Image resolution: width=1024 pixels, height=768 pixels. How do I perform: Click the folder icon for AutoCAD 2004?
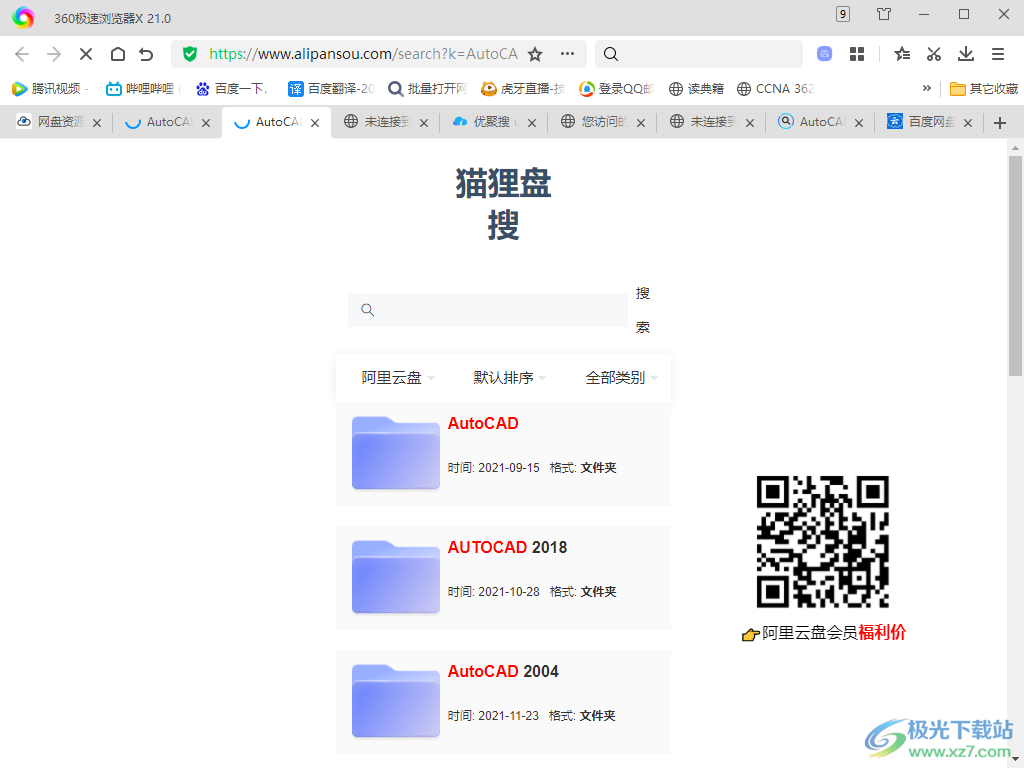coord(396,701)
